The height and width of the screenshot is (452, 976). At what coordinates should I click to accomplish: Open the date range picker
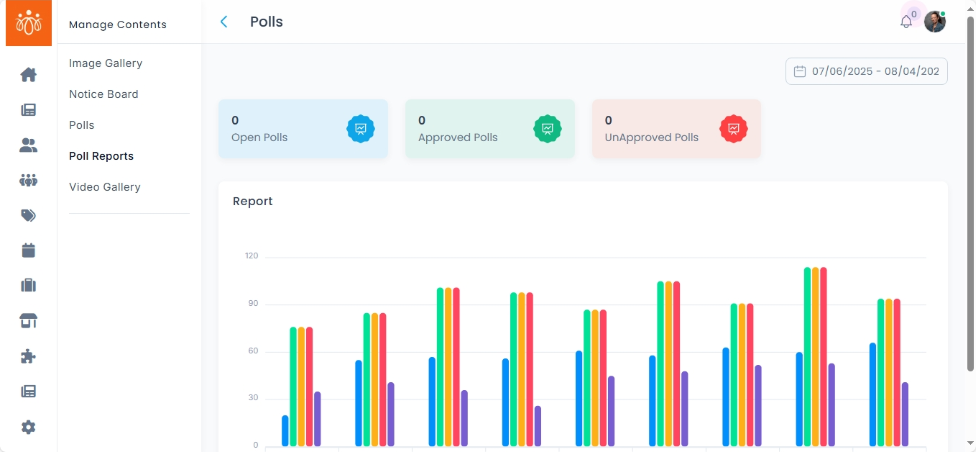coord(866,71)
